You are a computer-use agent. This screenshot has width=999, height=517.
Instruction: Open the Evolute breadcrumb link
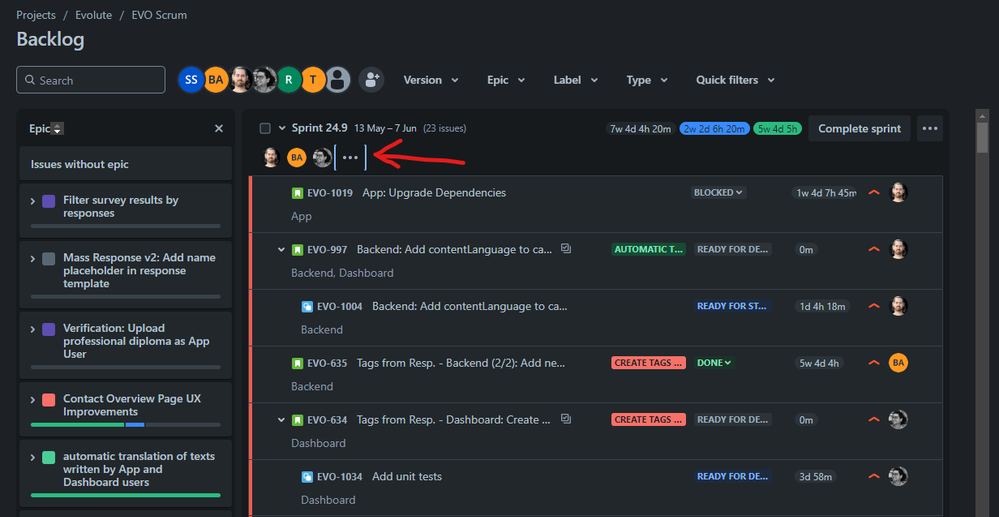pyautogui.click(x=94, y=15)
